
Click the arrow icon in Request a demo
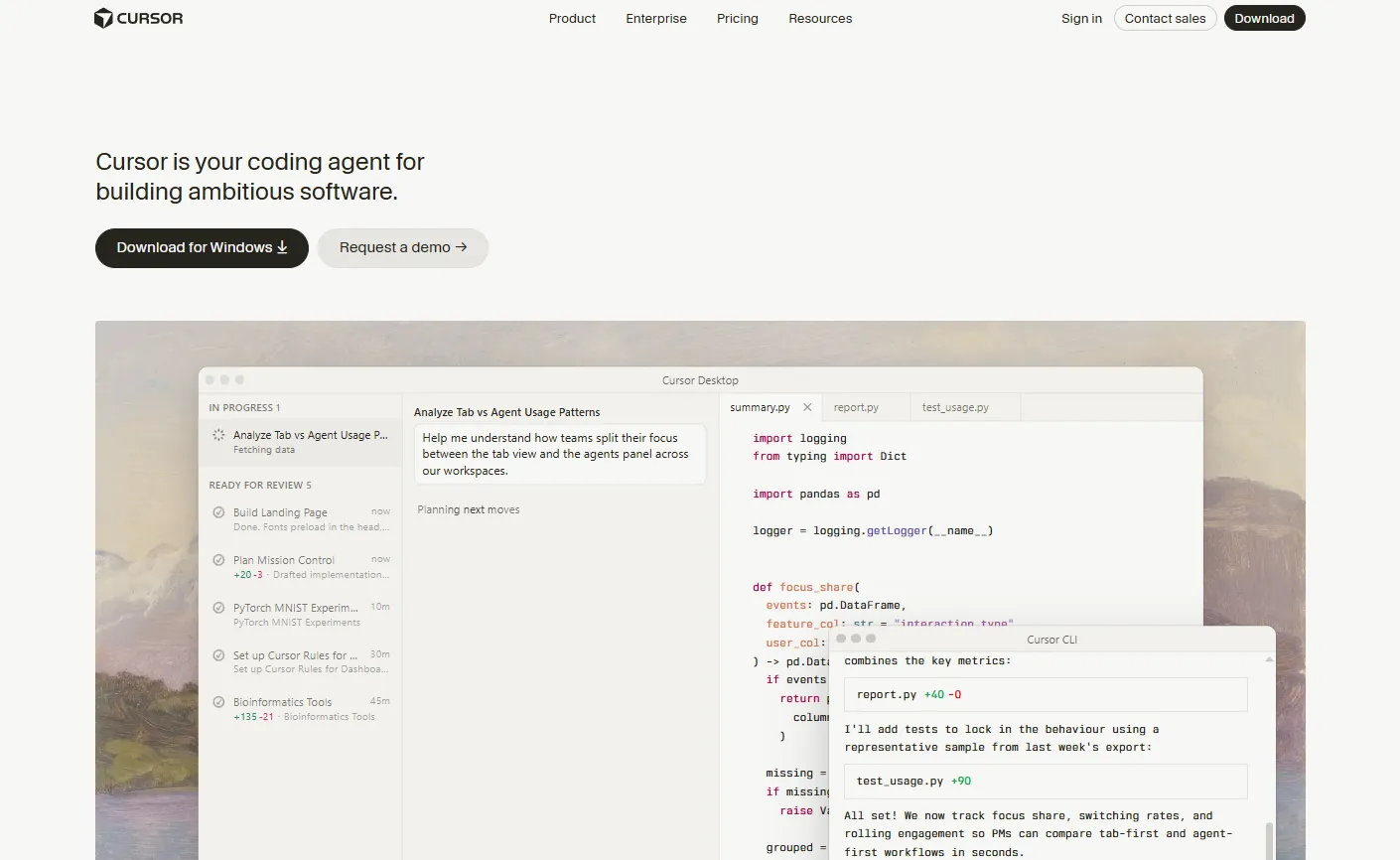tap(461, 247)
